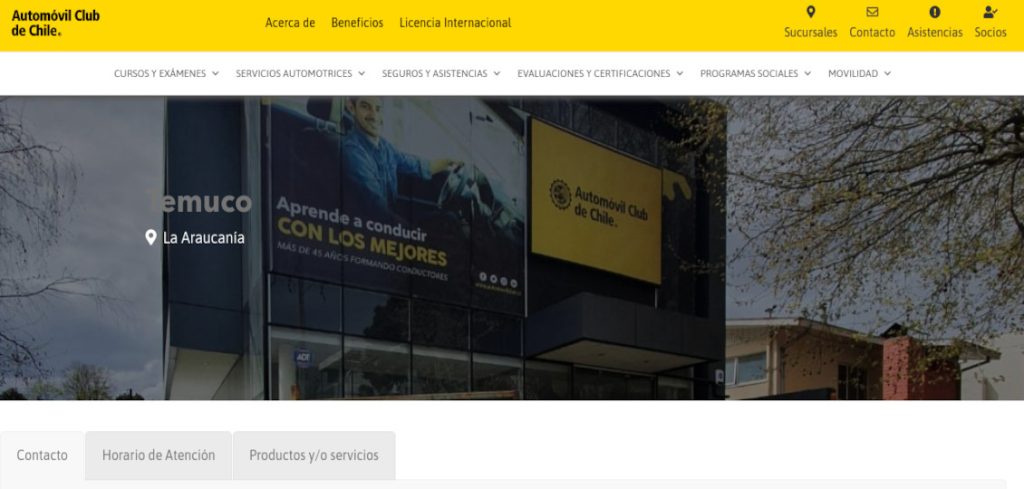
Task: Open the Evaluaciones y Certificaciones menu
Action: point(600,74)
